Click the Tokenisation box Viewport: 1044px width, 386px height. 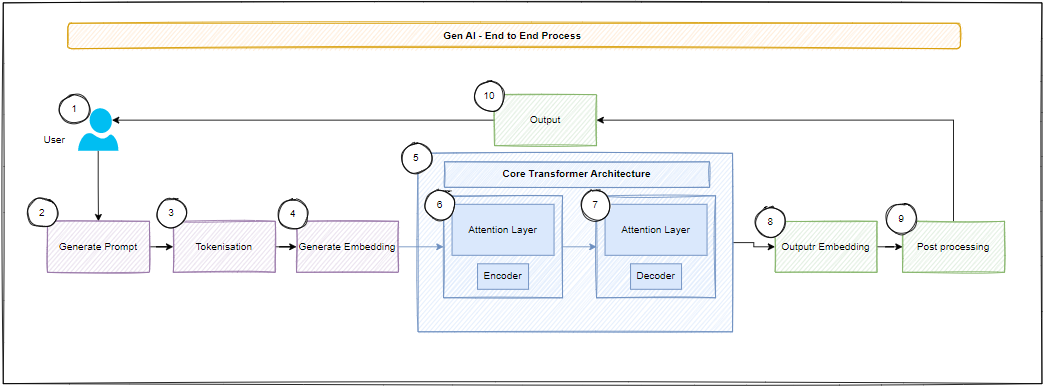[224, 247]
